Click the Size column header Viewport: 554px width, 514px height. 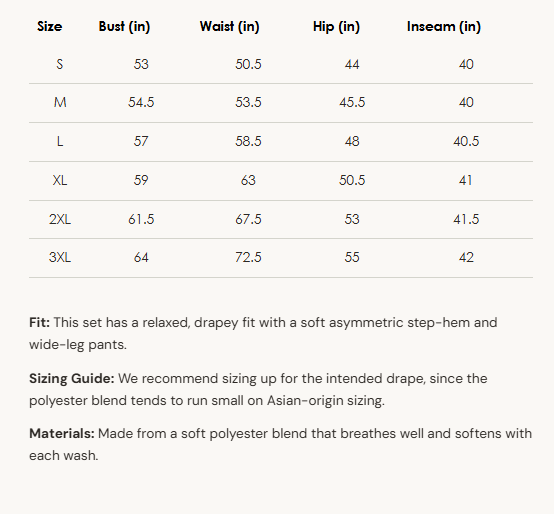49,26
